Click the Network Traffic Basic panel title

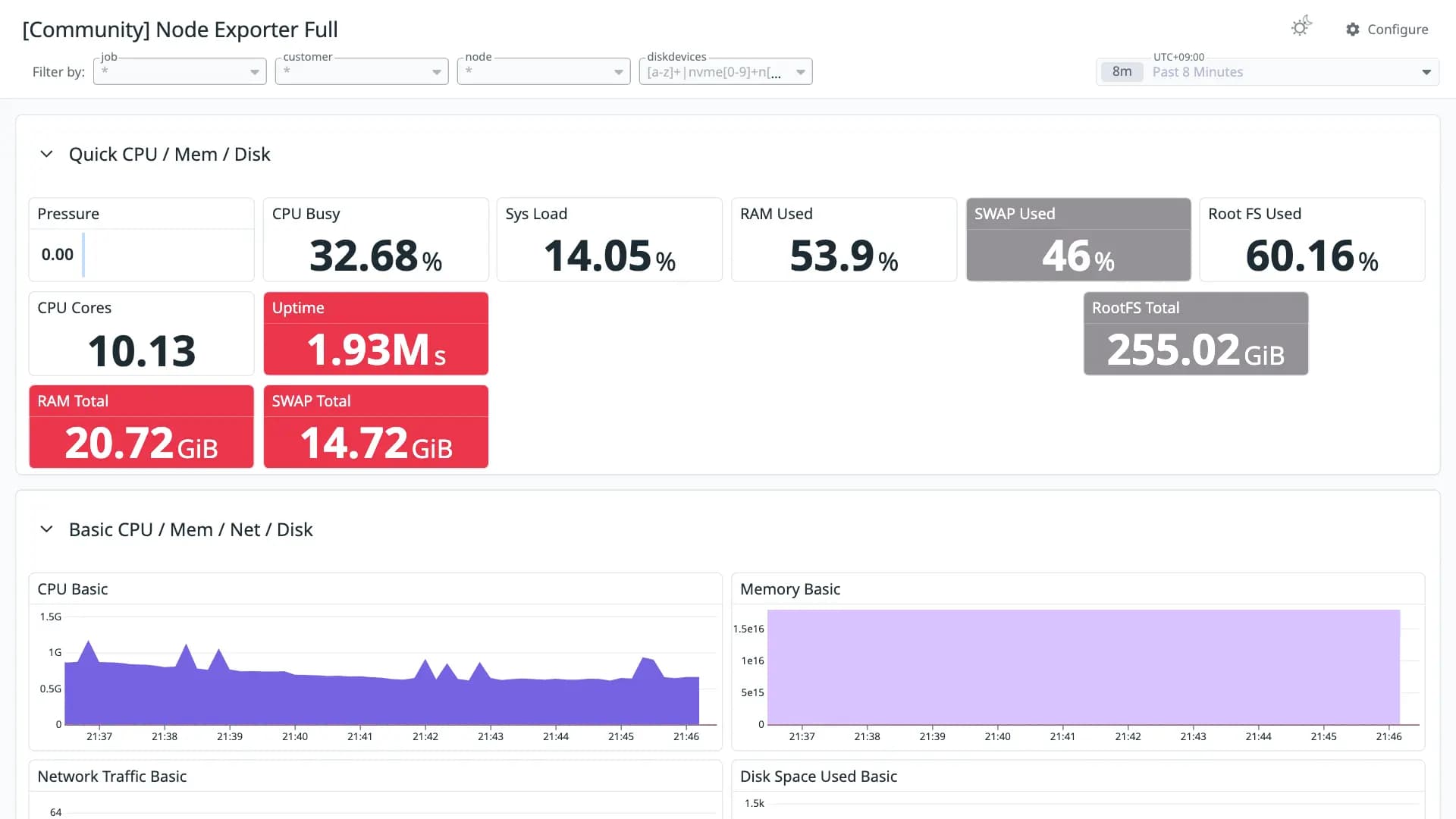coord(112,777)
